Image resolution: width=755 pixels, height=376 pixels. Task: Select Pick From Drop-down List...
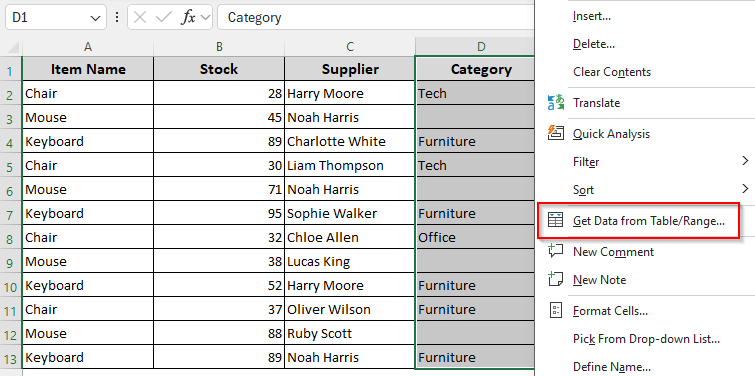point(645,338)
